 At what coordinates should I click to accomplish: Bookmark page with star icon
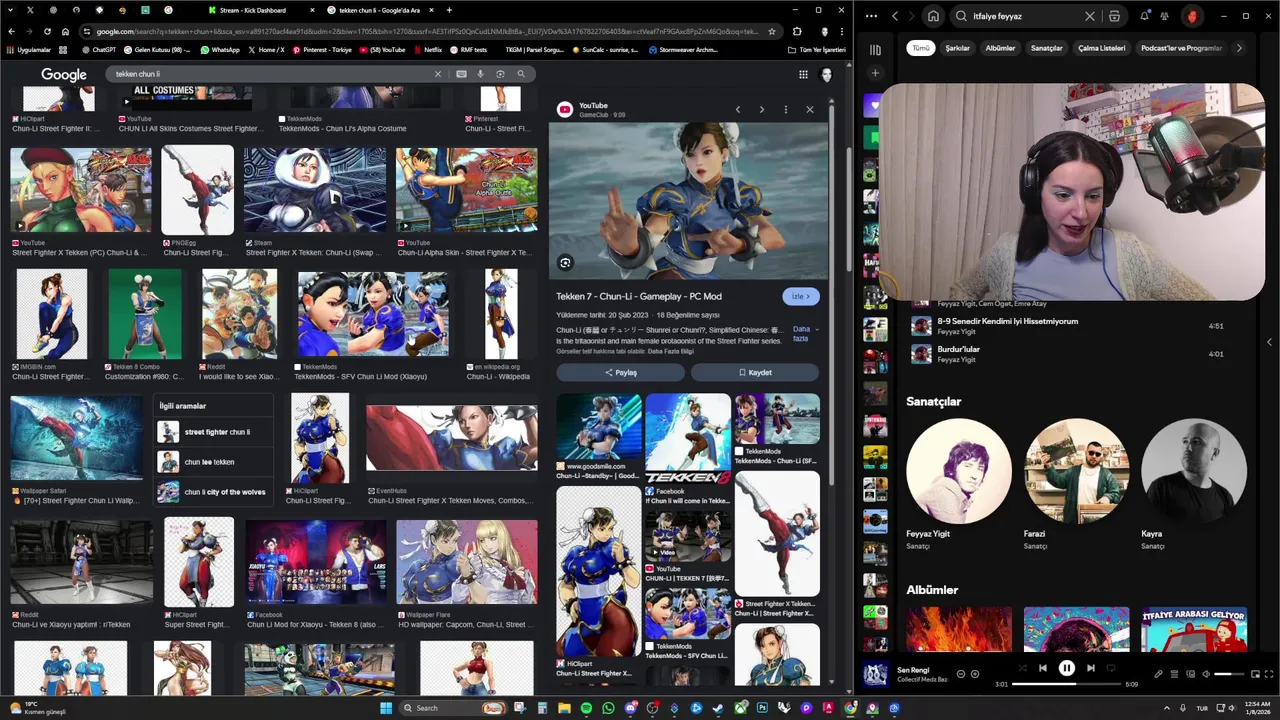coord(772,31)
